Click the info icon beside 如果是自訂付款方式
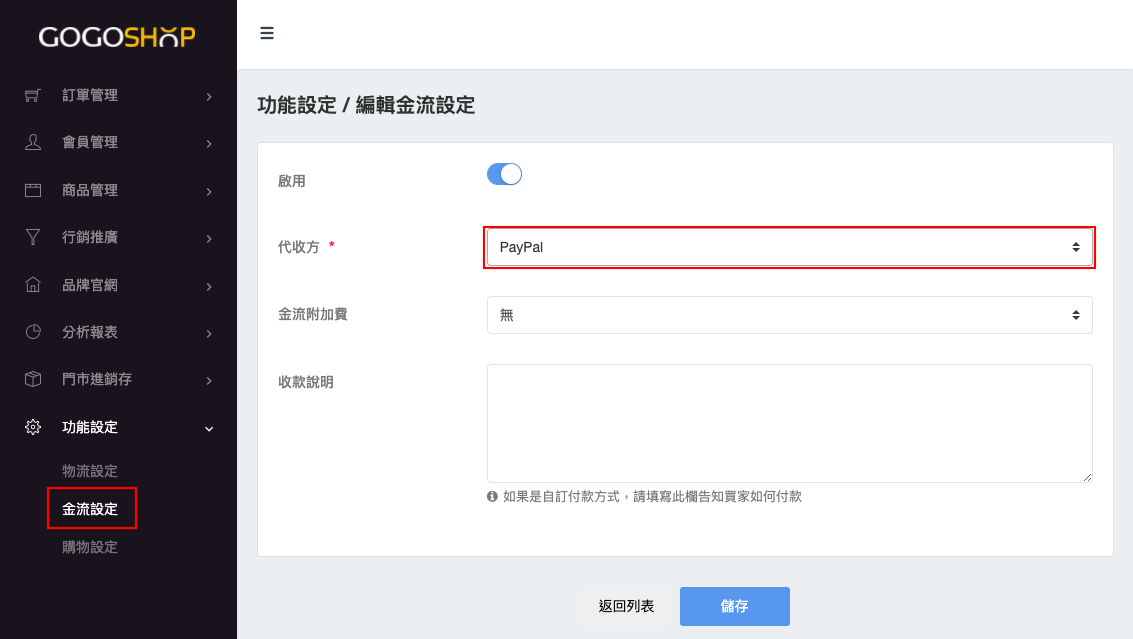Viewport: 1133px width, 639px height. [x=492, y=497]
